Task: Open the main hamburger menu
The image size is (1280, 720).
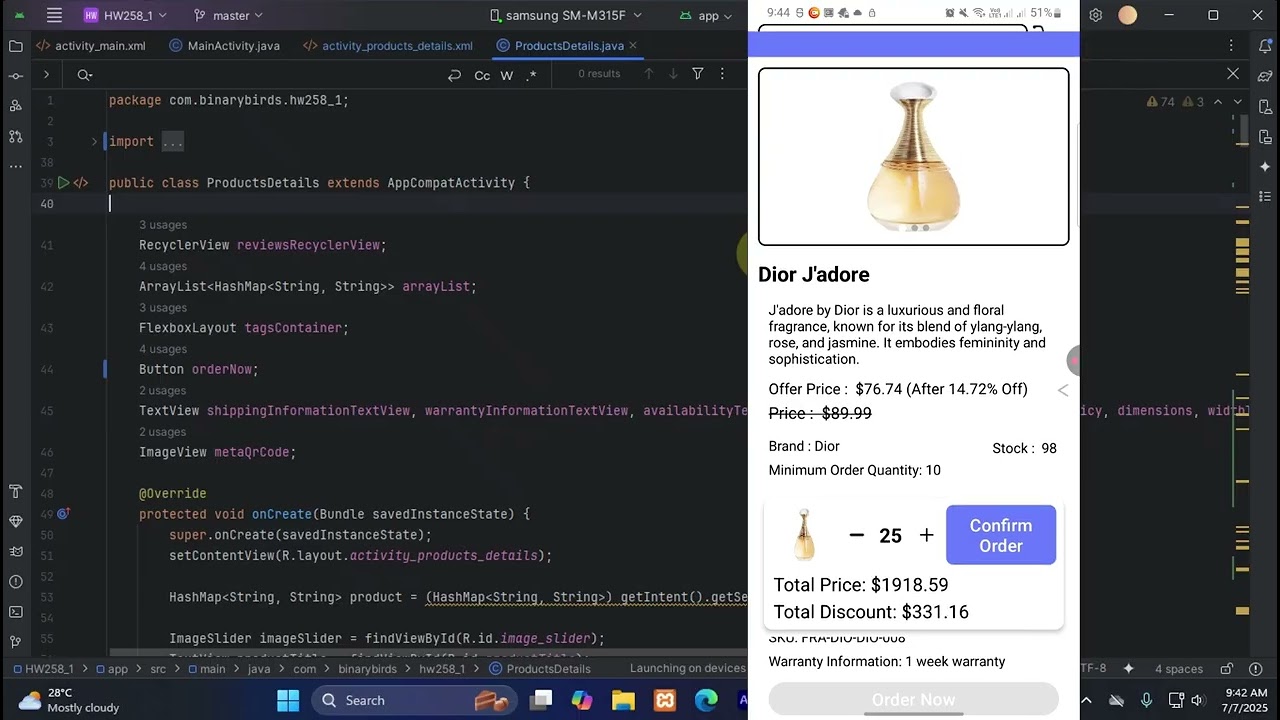Action: (x=54, y=15)
